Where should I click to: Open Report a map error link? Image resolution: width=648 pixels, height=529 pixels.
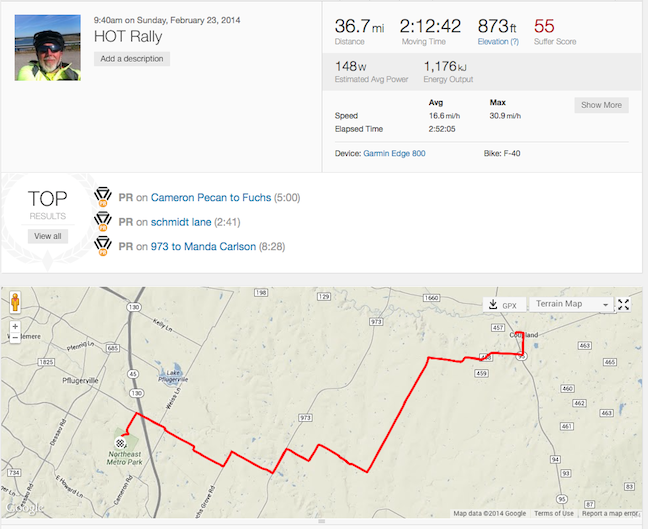pos(610,513)
